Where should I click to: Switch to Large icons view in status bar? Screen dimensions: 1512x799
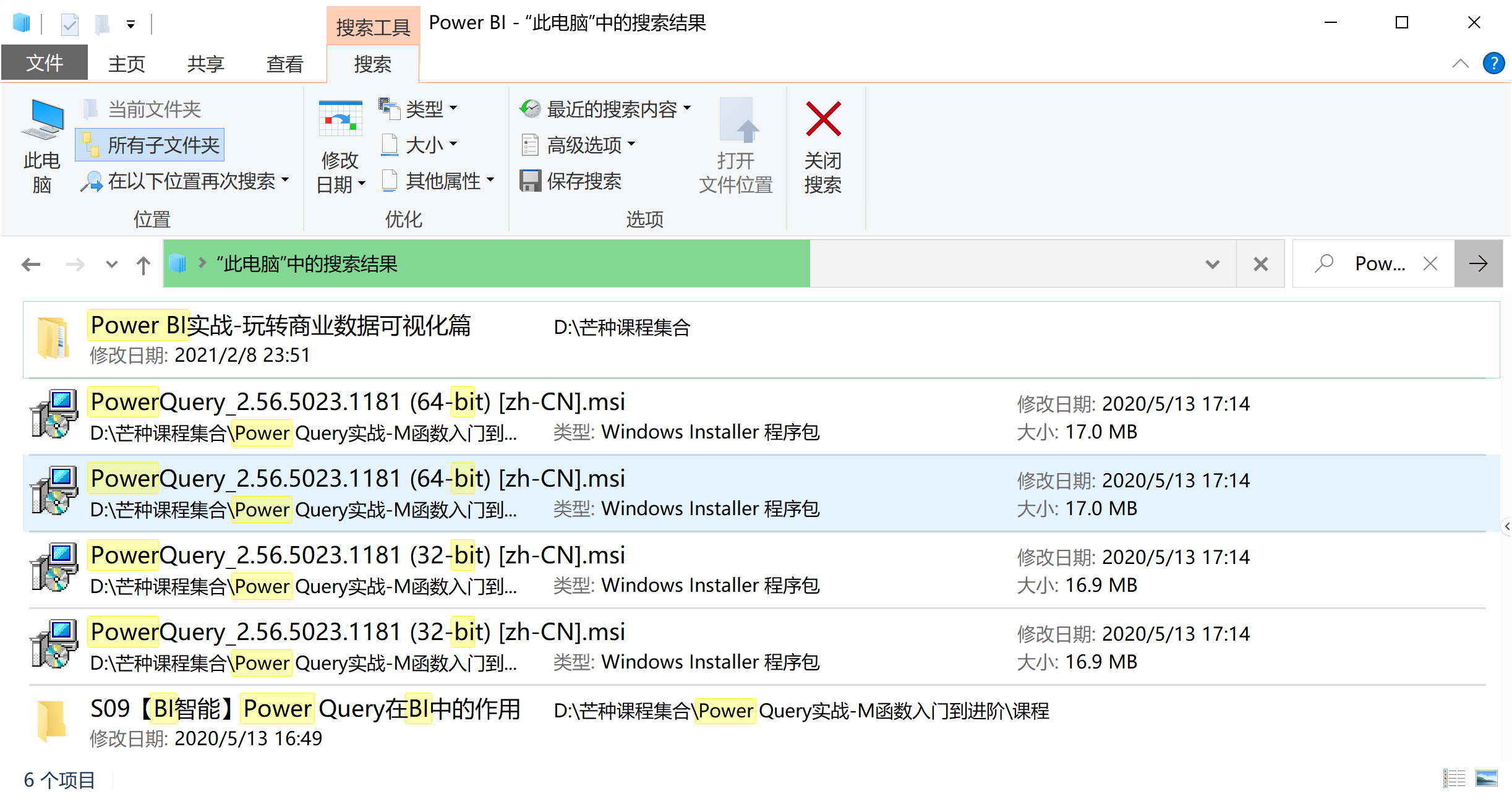(1486, 779)
